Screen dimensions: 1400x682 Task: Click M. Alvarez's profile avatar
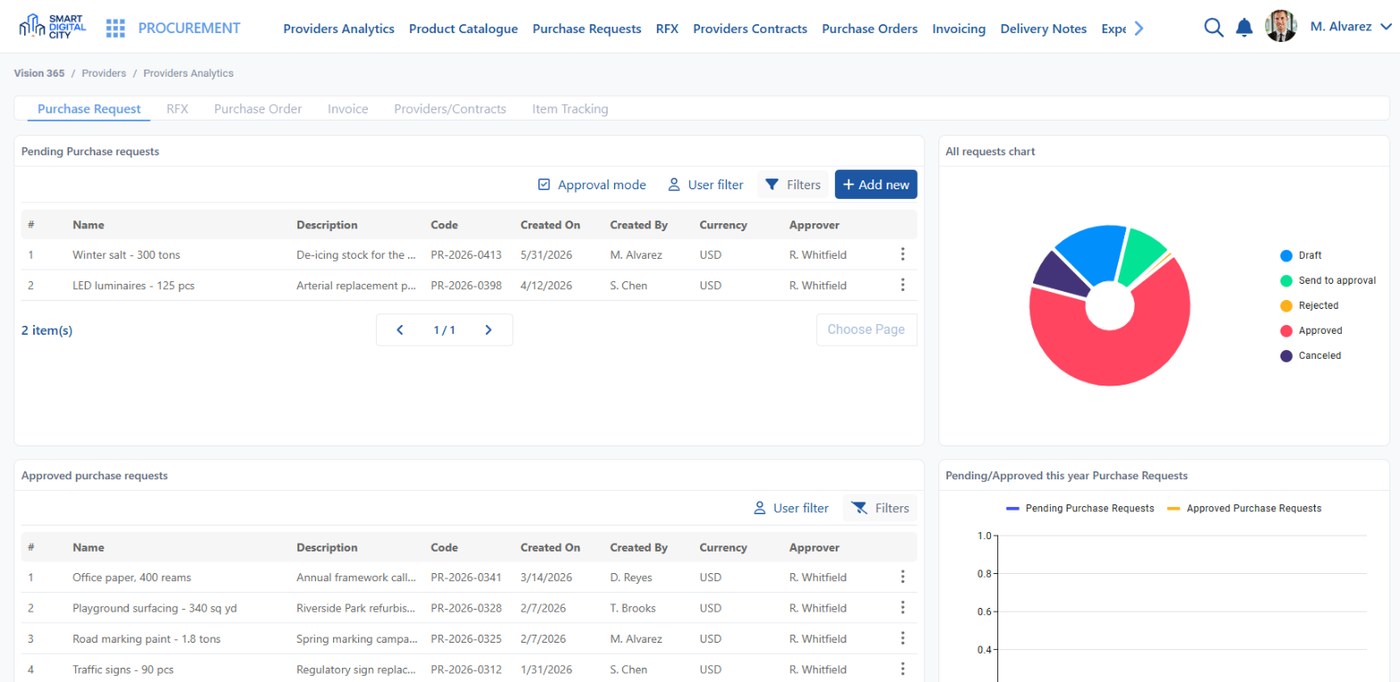[x=1281, y=27]
